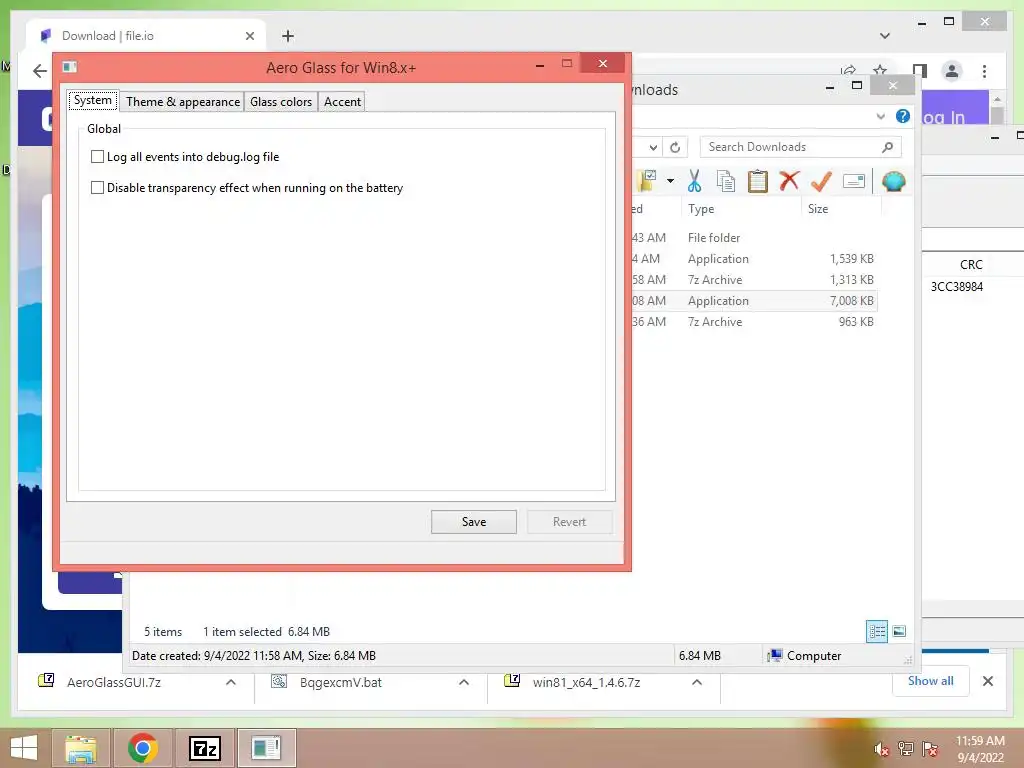Screen dimensions: 1024x768
Task: Open the Chrome side panel icon
Action: [920, 71]
